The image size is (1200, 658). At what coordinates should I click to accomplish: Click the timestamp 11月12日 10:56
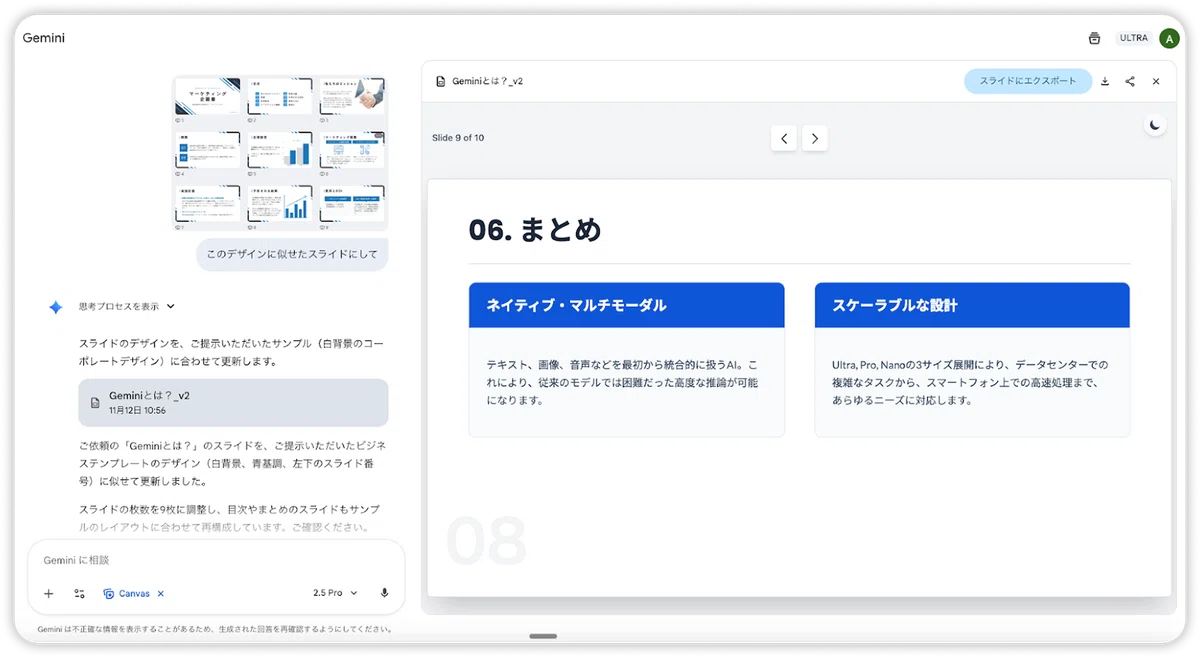[137, 410]
